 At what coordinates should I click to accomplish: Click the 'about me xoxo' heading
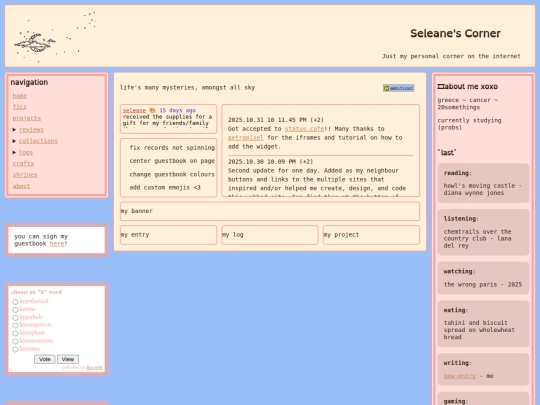(x=467, y=86)
